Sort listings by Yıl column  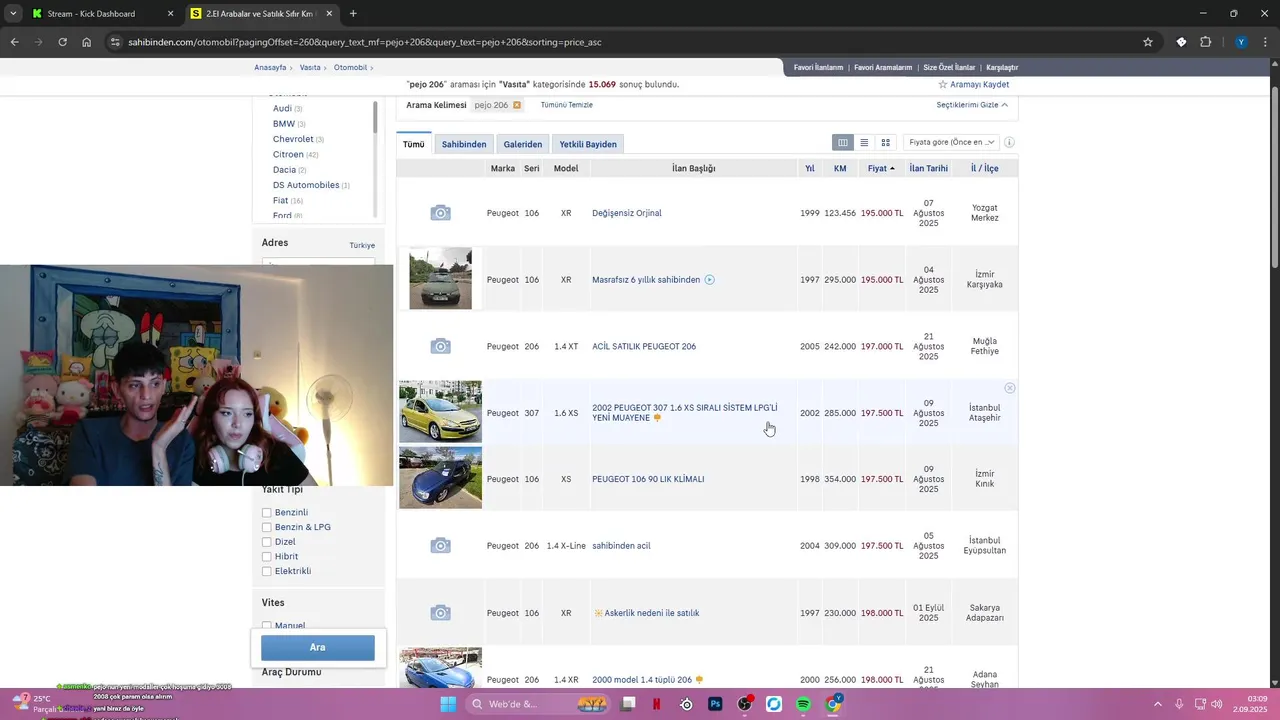point(810,169)
